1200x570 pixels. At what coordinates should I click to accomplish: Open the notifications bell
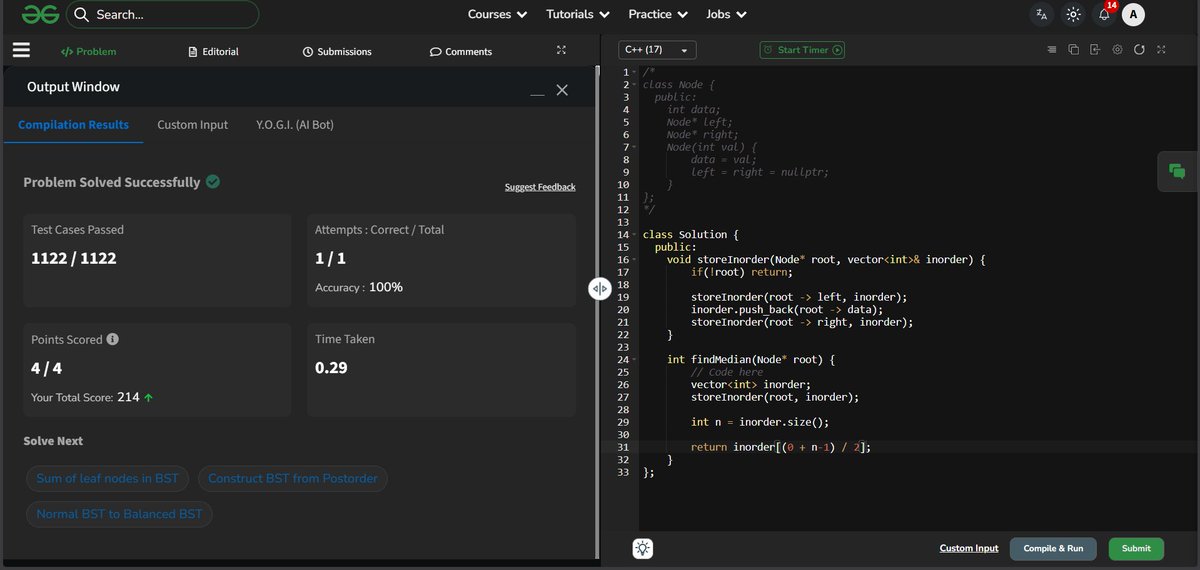(1104, 15)
